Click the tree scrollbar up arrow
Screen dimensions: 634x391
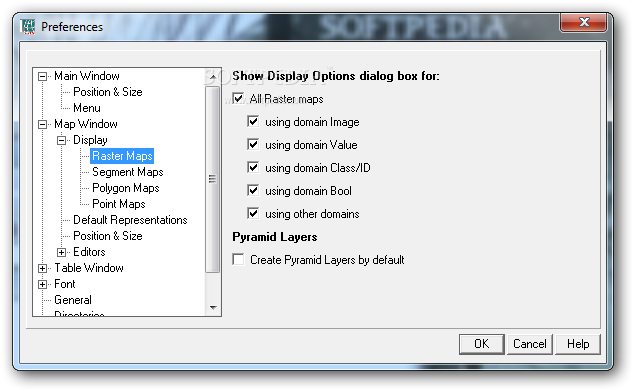[213, 76]
